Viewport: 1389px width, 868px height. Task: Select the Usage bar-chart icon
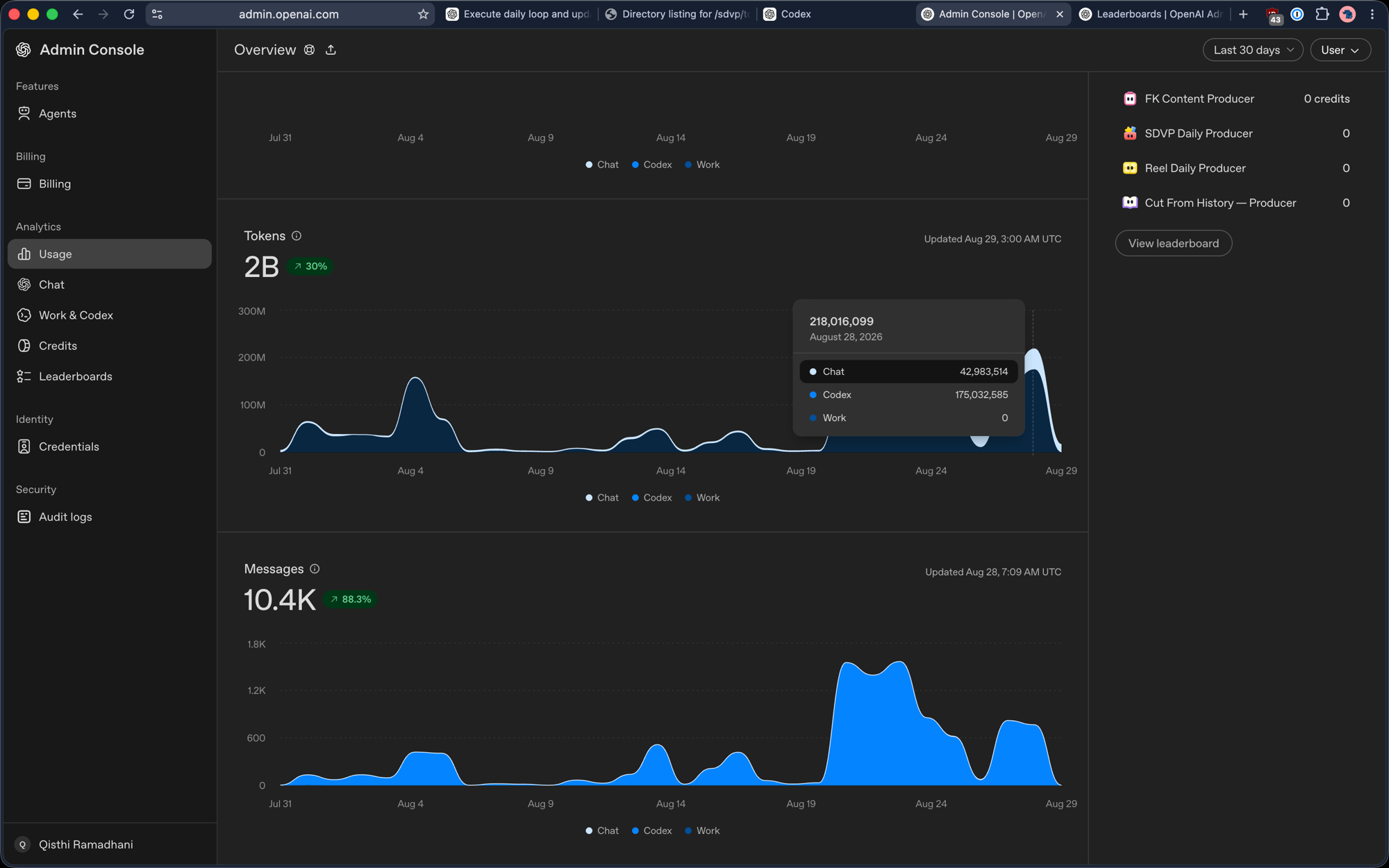[x=24, y=254]
